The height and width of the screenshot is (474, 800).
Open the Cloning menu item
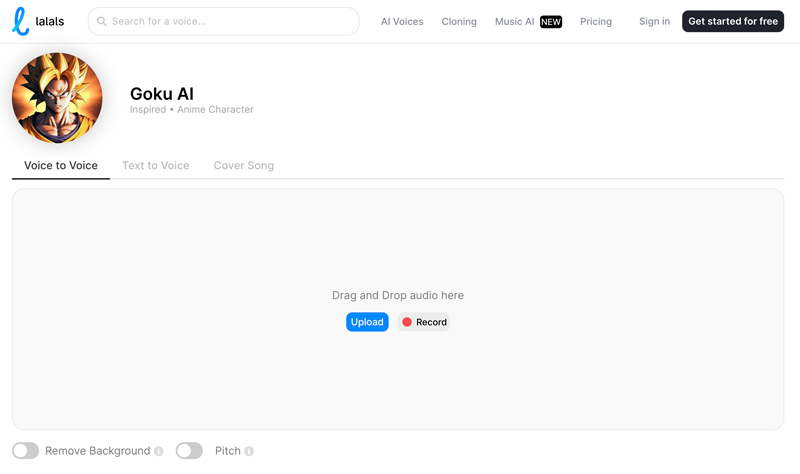coord(459,21)
